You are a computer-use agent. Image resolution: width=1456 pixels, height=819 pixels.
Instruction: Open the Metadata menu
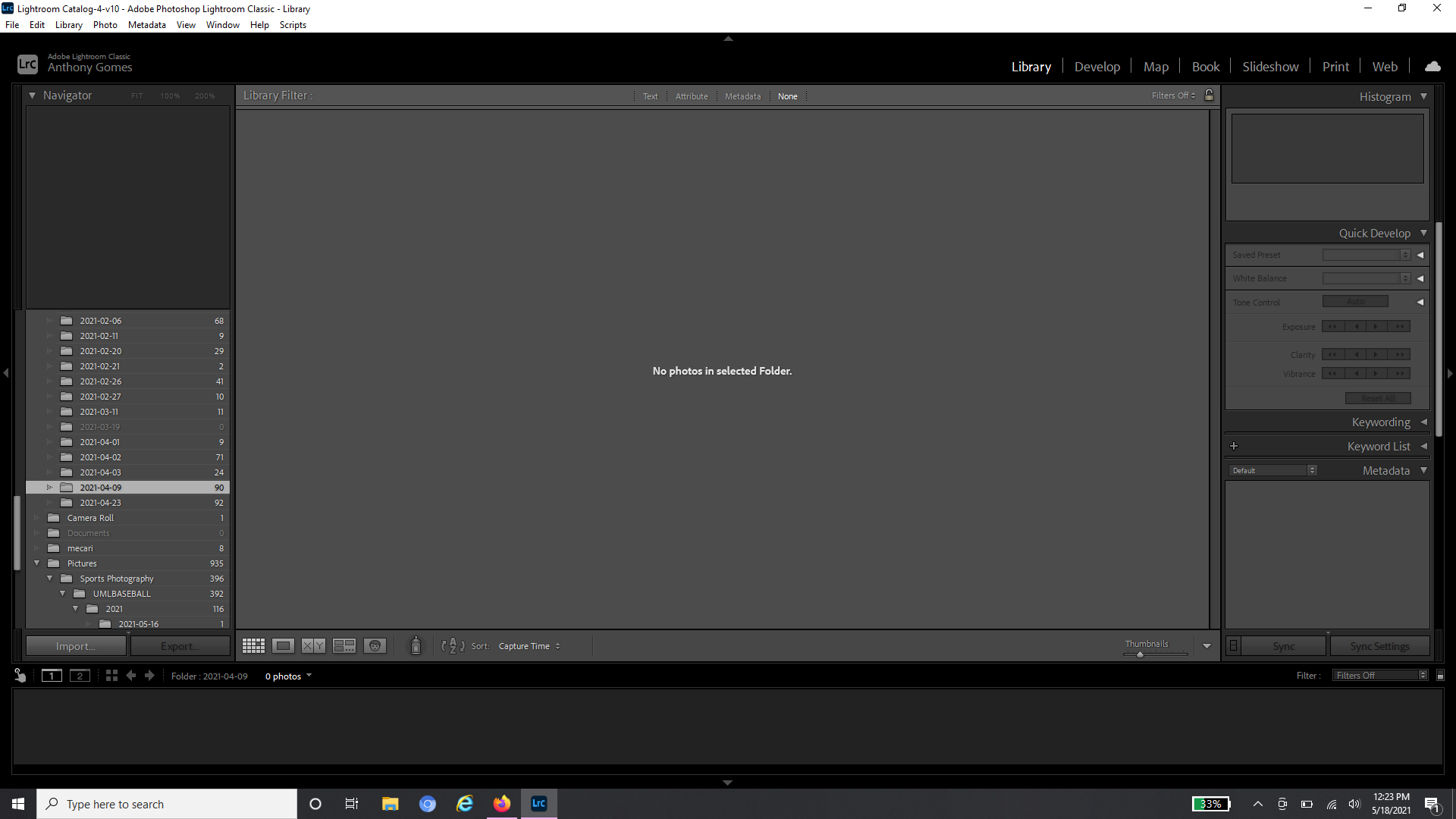pos(146,24)
